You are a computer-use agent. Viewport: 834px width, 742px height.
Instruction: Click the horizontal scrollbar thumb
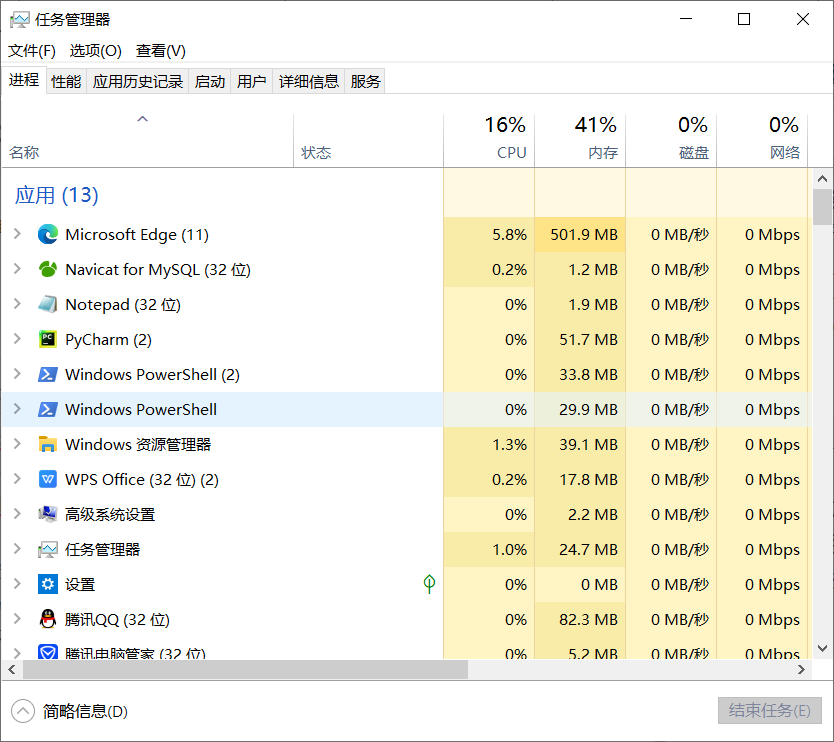tap(245, 670)
